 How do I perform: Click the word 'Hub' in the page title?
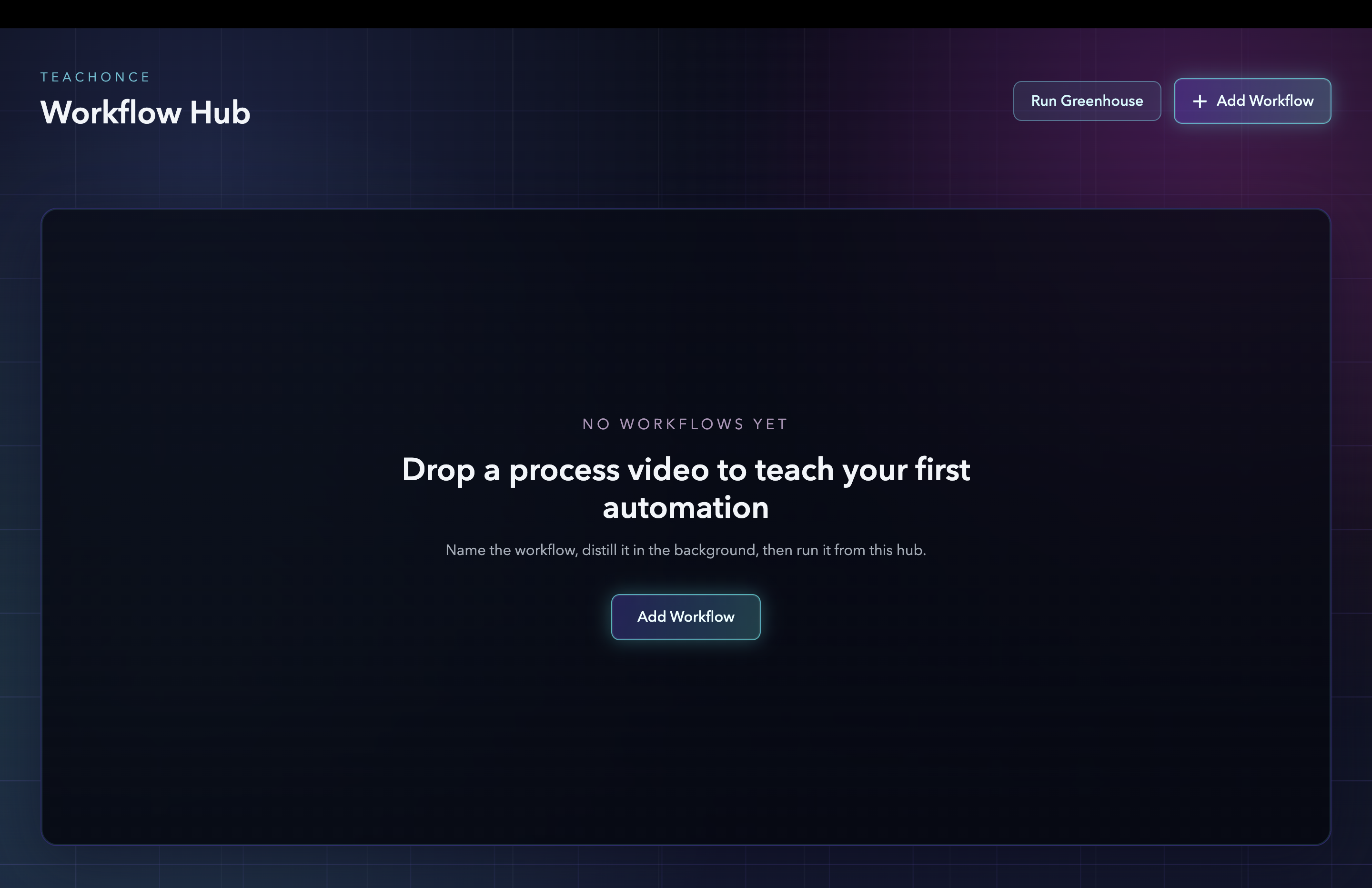(220, 112)
